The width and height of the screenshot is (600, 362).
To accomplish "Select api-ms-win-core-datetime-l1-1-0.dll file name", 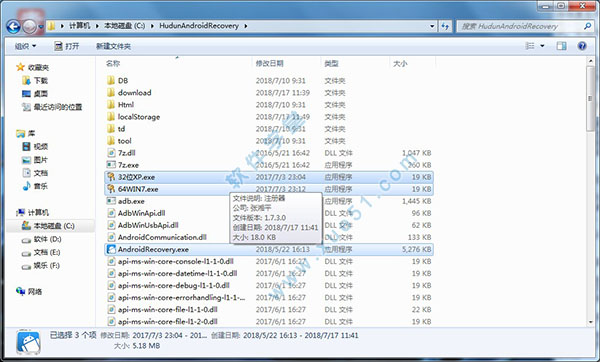I will pos(178,273).
